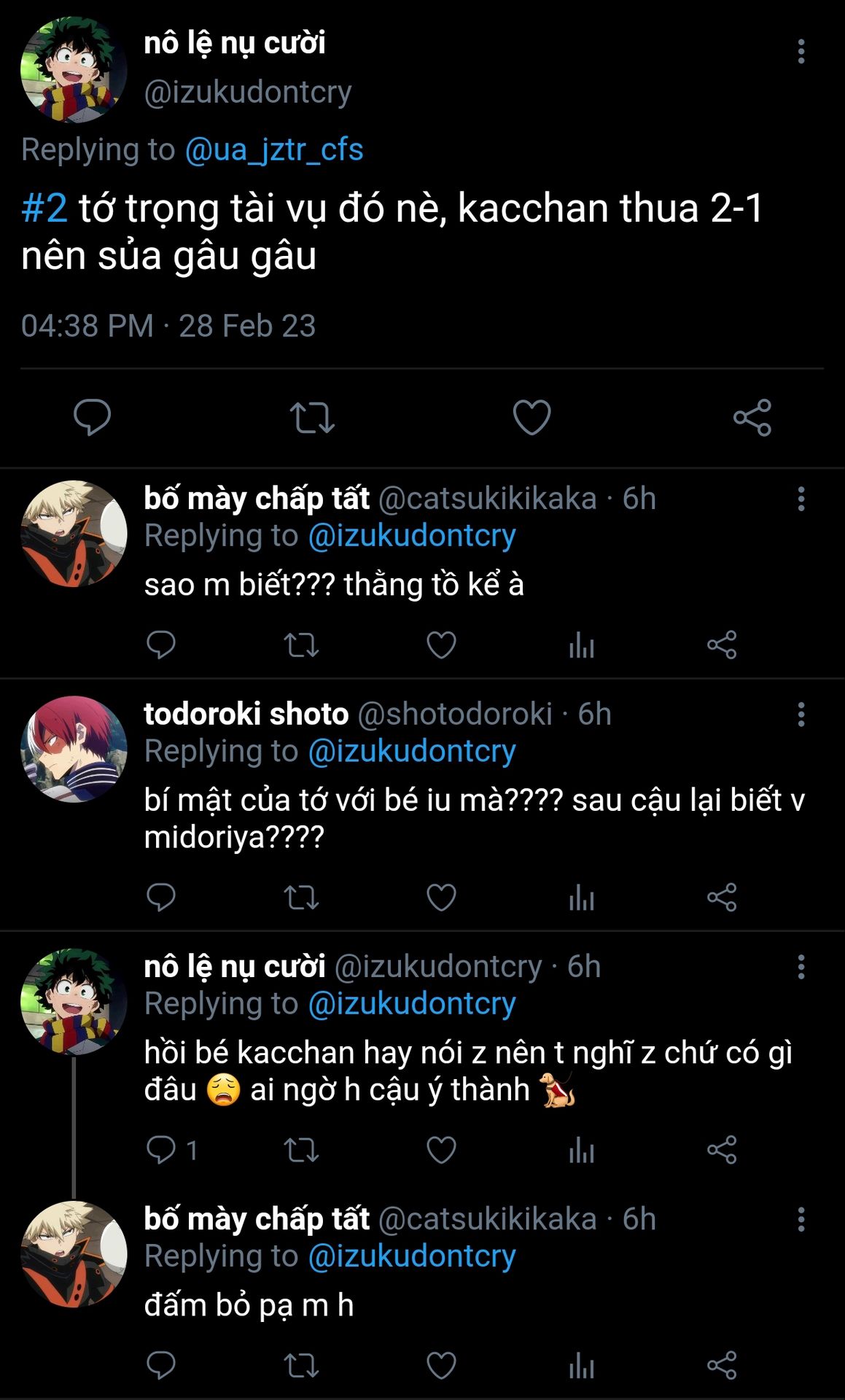The width and height of the screenshot is (845, 1400).
Task: Retweet the main #2 tweet
Action: click(x=312, y=417)
